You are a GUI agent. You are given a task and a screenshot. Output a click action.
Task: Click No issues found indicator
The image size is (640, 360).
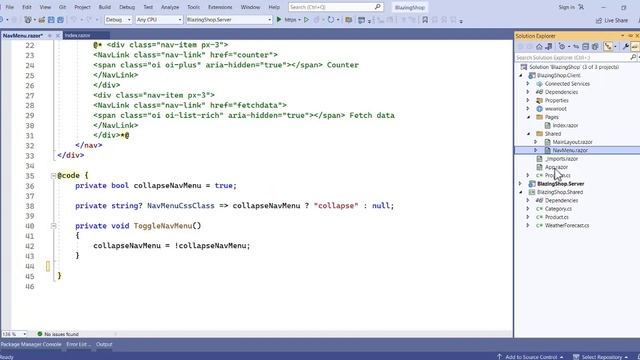point(58,334)
